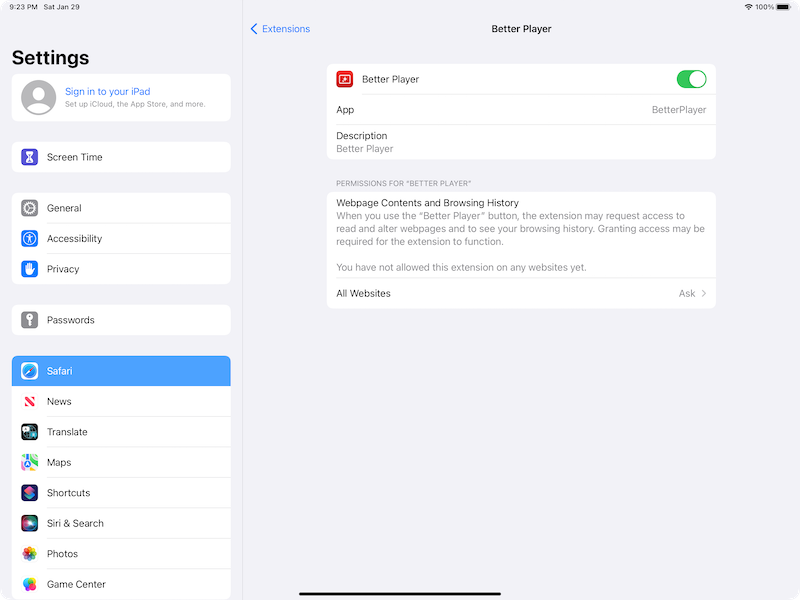Open the Maps icon in sidebar
Image resolution: width=800 pixels, height=600 pixels.
(x=30, y=462)
